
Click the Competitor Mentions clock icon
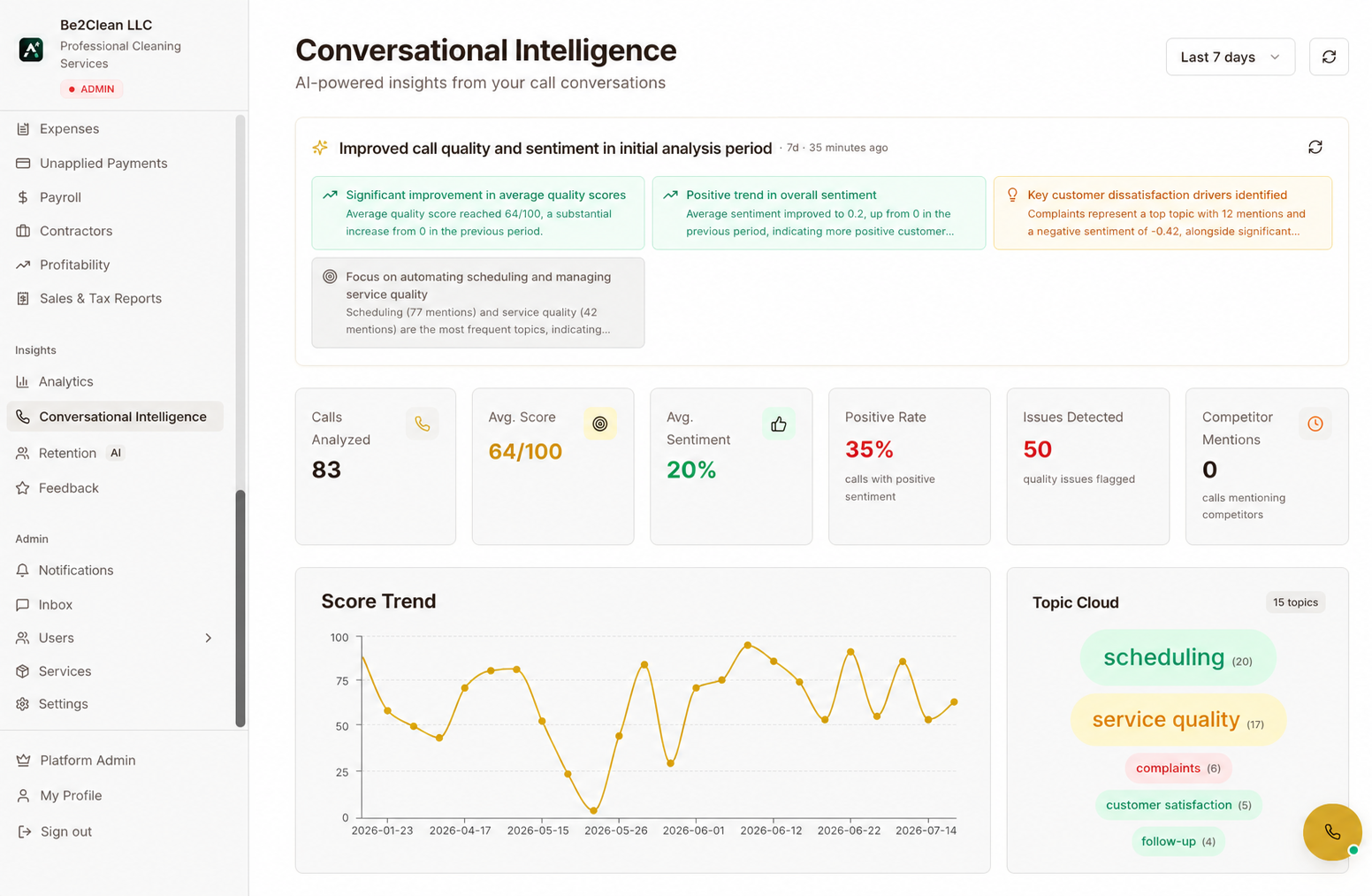tap(1315, 424)
